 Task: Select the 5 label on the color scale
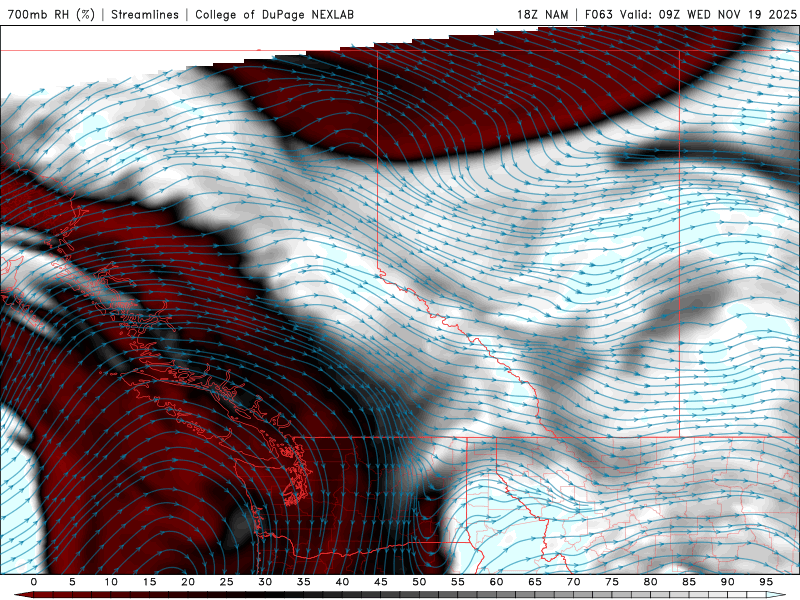coord(72,582)
